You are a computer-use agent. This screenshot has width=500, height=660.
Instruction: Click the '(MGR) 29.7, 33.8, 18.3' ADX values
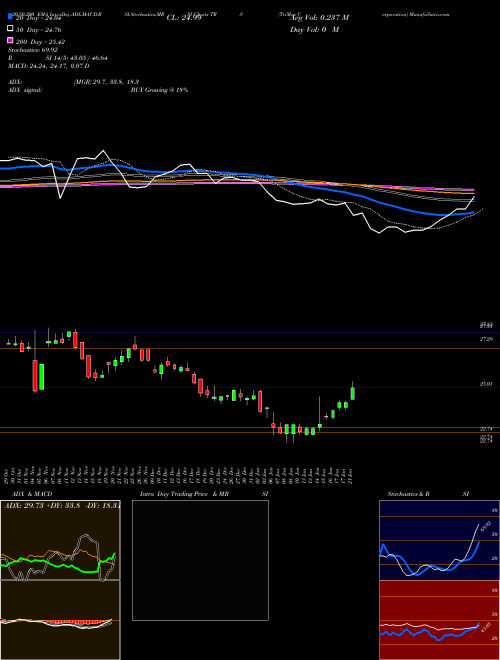coord(106,82)
